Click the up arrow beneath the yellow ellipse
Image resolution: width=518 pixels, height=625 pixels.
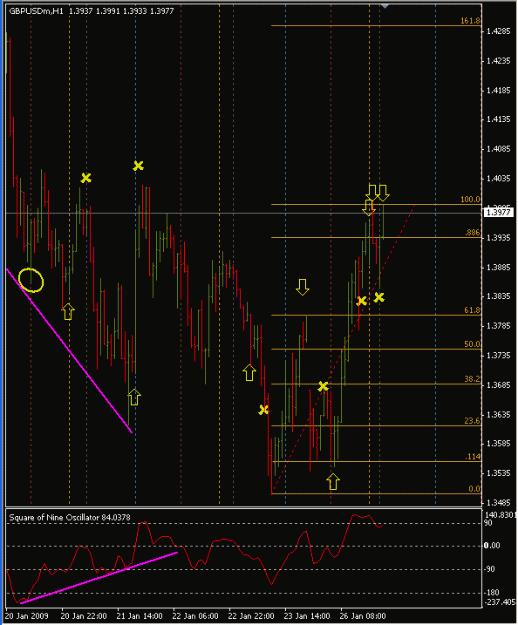(x=68, y=311)
